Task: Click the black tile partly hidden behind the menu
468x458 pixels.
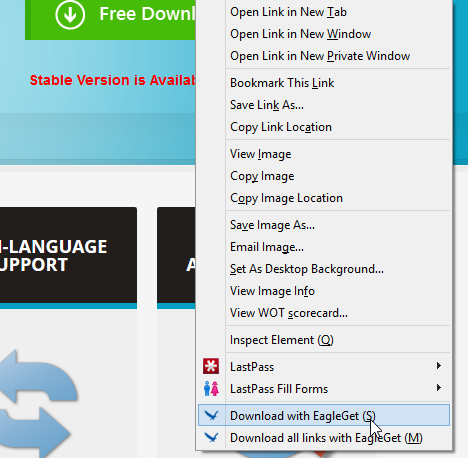Action: click(x=176, y=257)
